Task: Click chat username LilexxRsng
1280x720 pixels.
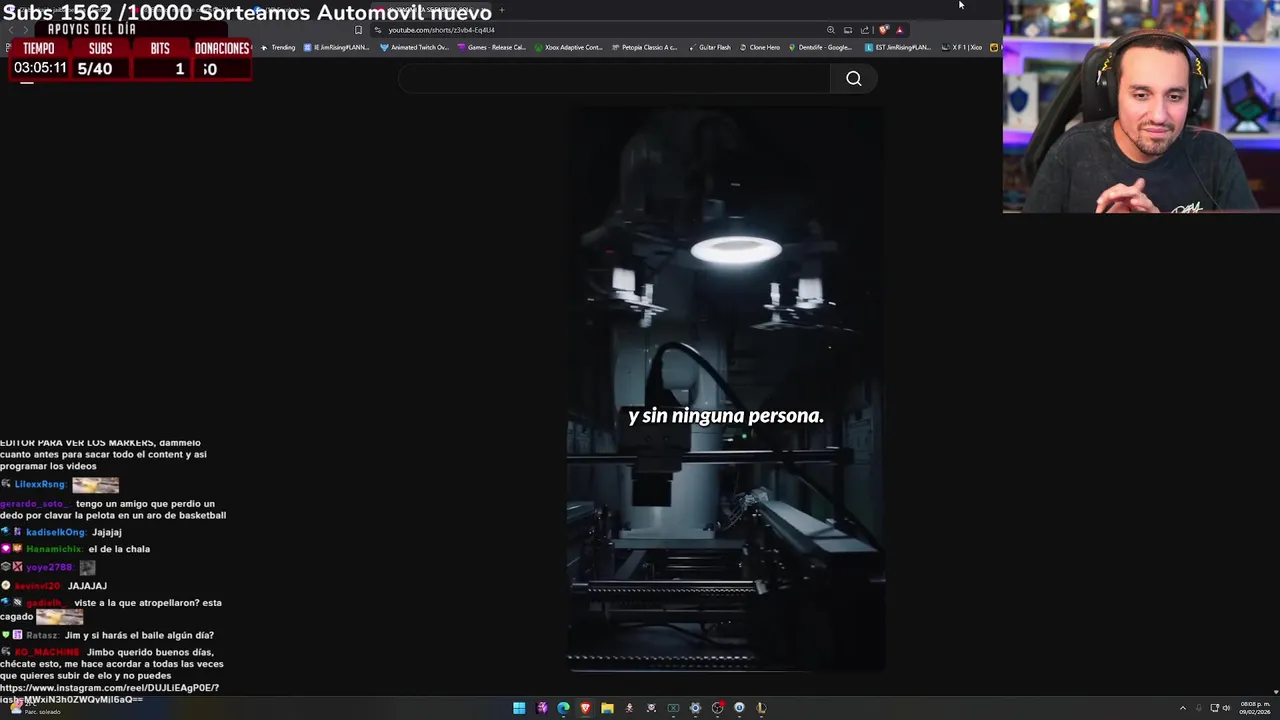Action: point(40,484)
